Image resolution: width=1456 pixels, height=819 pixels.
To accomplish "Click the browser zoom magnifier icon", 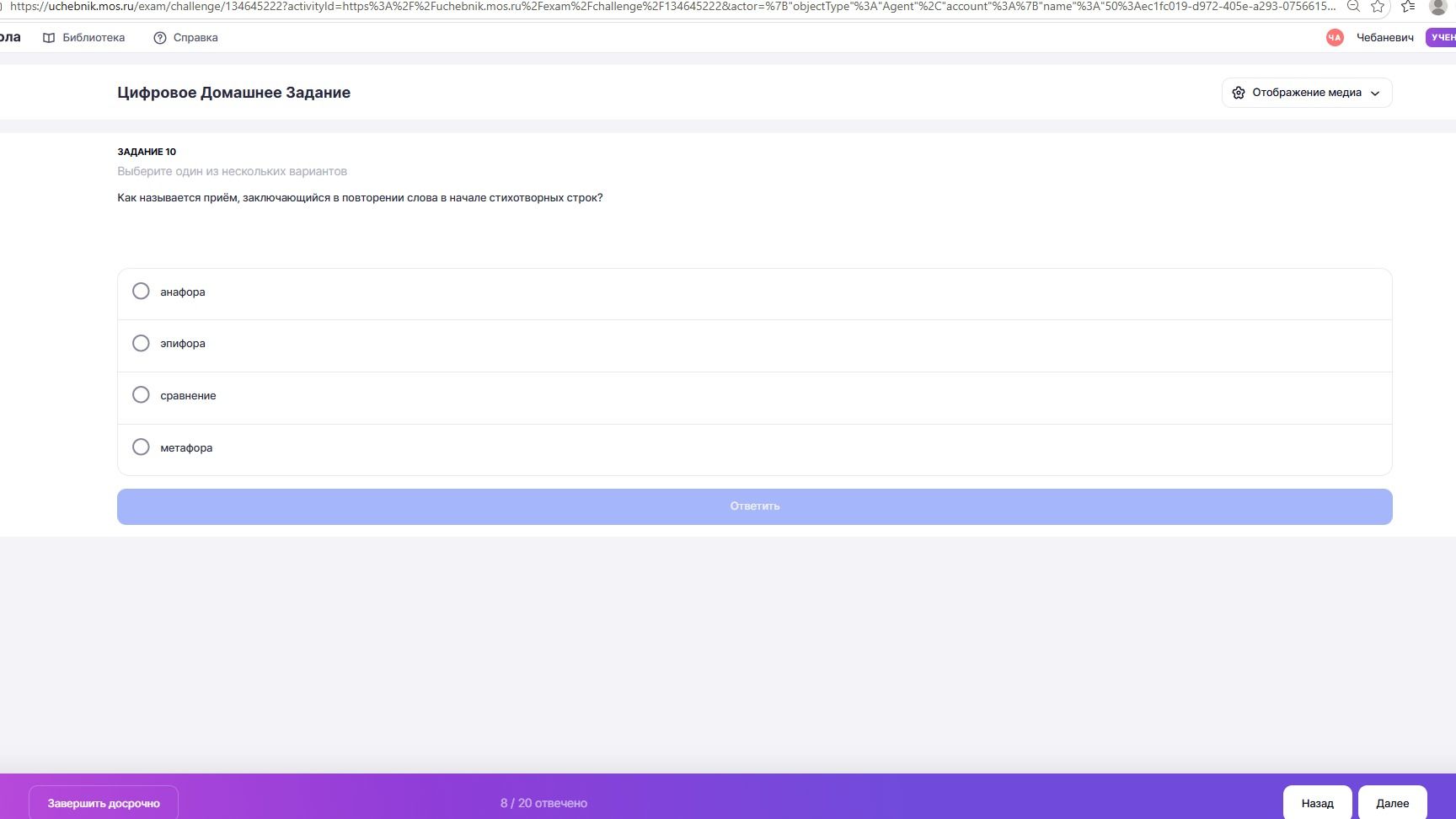I will (1353, 6).
